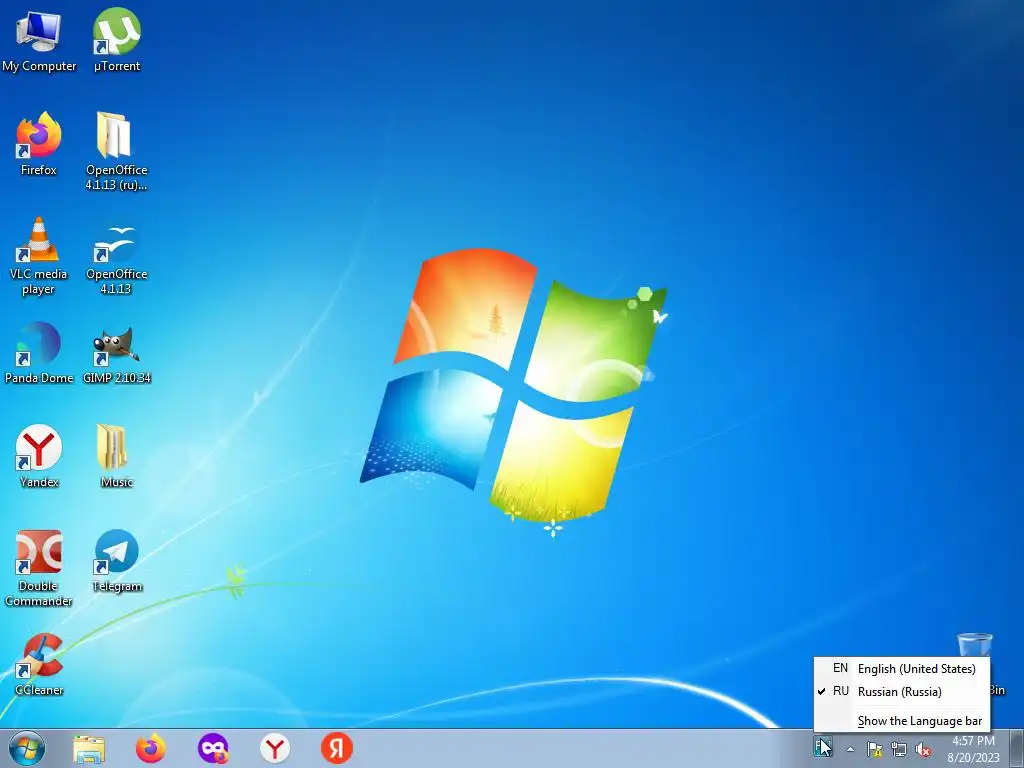Switch input to English (United States)
The width and height of the screenshot is (1024, 768).
[902, 669]
